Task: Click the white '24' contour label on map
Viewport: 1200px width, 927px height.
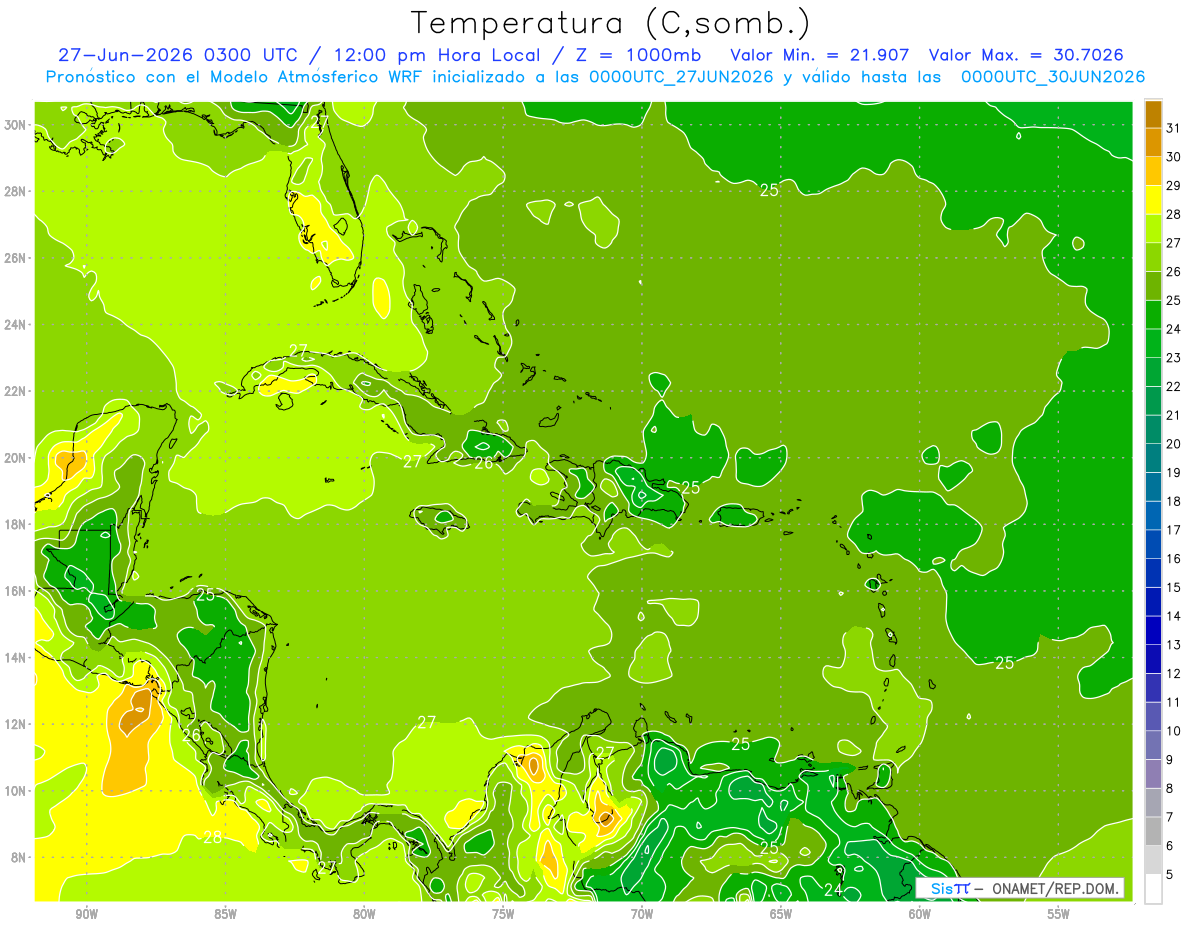Action: 834,889
